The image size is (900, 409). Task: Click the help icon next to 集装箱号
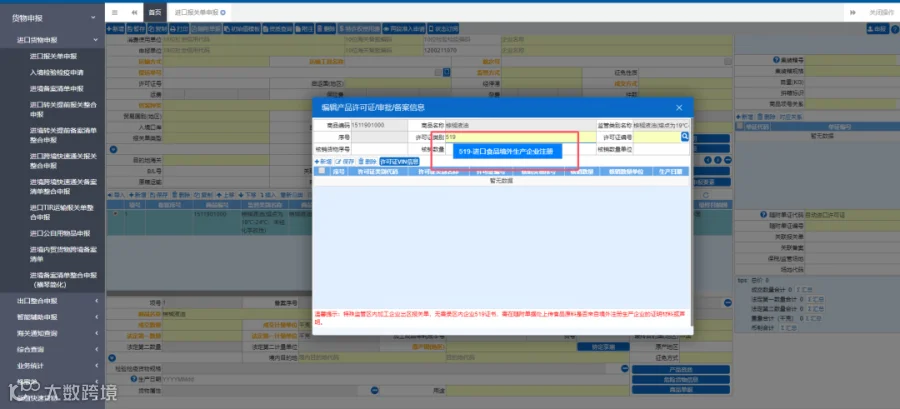tap(775, 60)
